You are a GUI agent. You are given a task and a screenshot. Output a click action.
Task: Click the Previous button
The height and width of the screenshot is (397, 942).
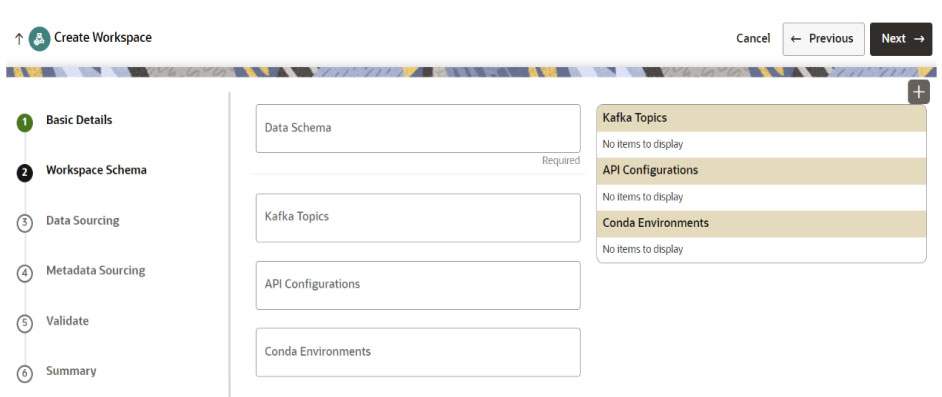[x=824, y=39]
